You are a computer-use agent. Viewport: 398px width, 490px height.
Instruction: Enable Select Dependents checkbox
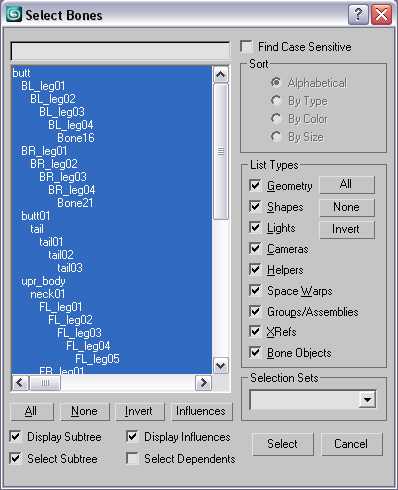tap(132, 458)
